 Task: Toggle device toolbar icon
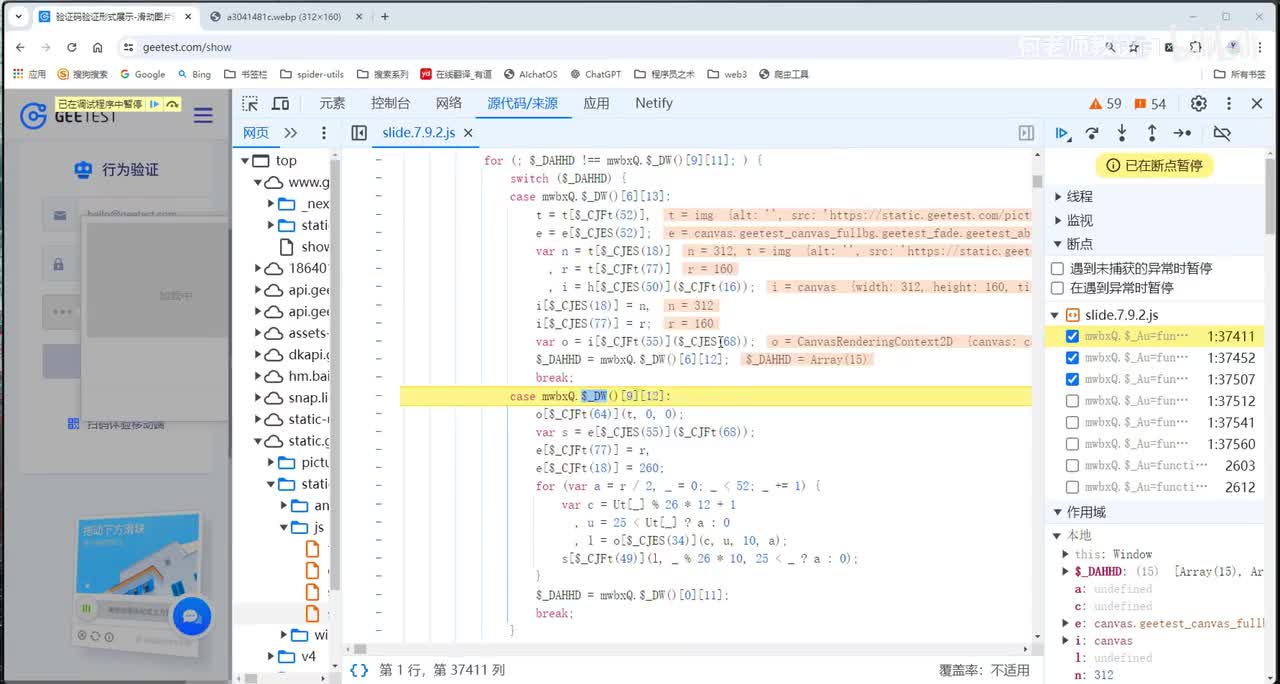(x=280, y=103)
